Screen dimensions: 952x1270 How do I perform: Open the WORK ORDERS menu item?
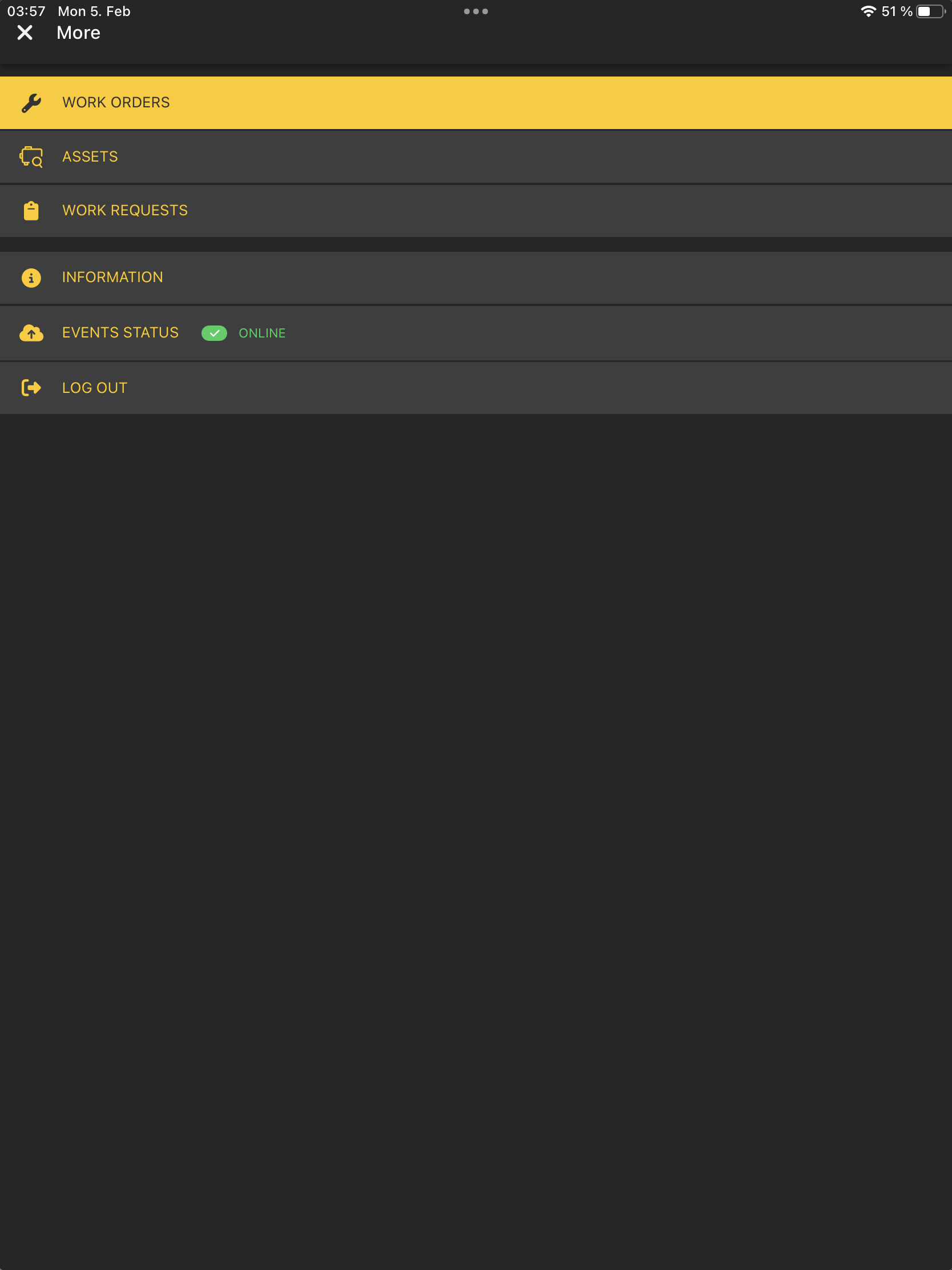click(475, 103)
